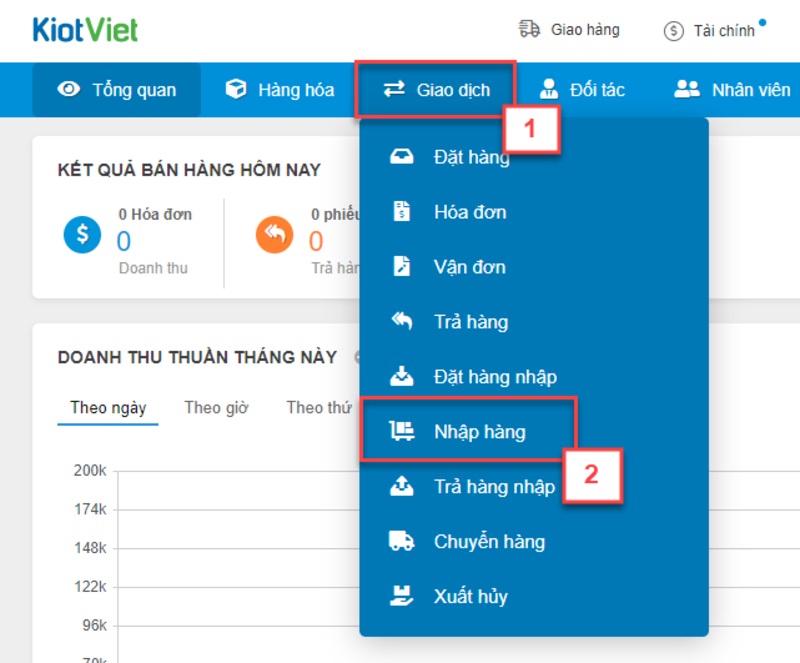The width and height of the screenshot is (800, 663).
Task: Click the Hóa đơn invoice icon
Action: pos(402,211)
